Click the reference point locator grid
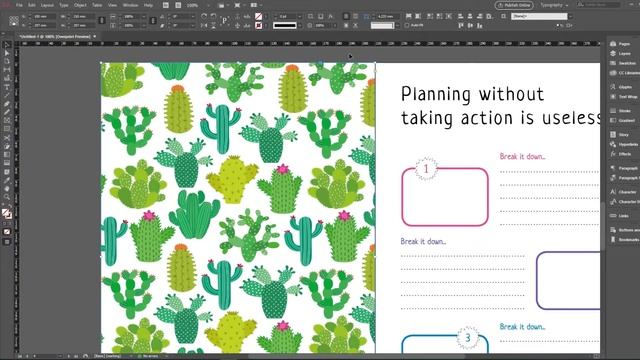 (x=14, y=21)
